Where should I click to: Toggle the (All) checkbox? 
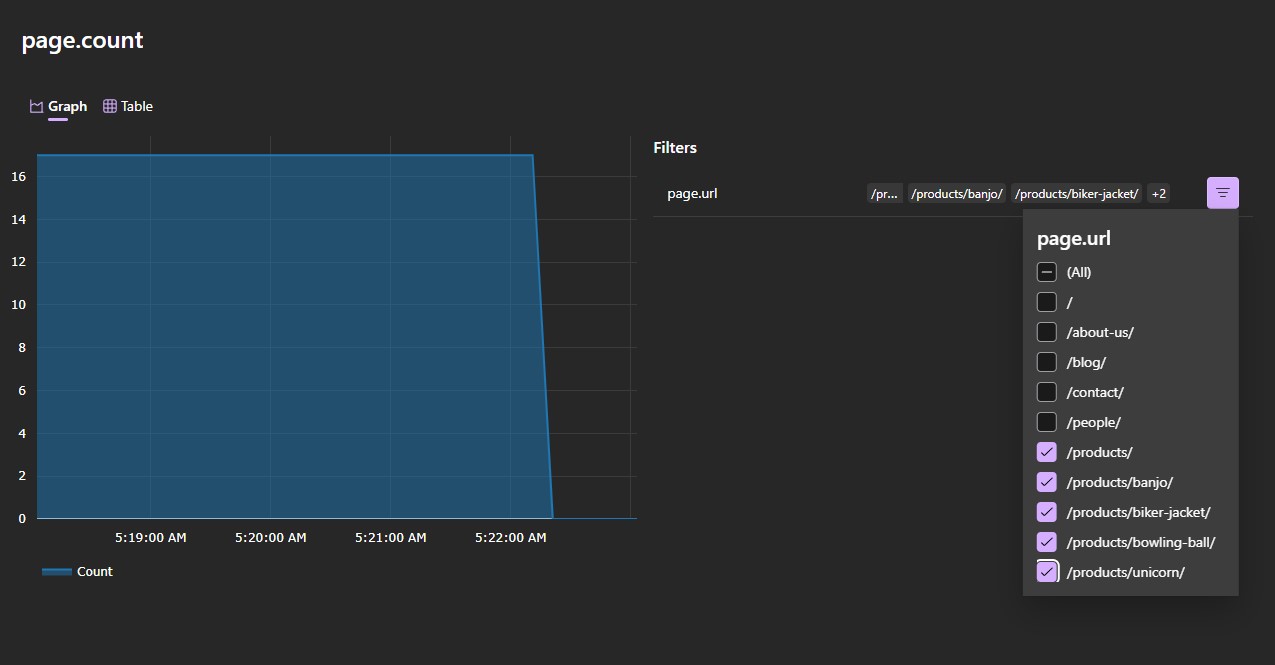[1046, 272]
